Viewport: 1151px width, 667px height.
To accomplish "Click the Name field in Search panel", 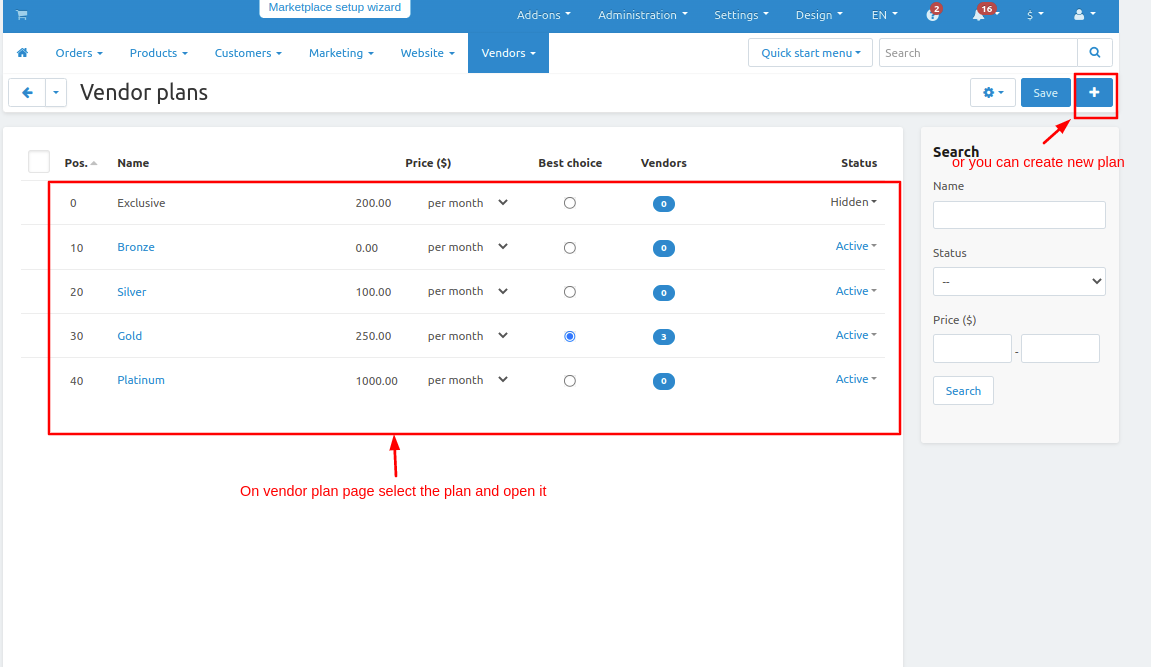I will click(1018, 215).
